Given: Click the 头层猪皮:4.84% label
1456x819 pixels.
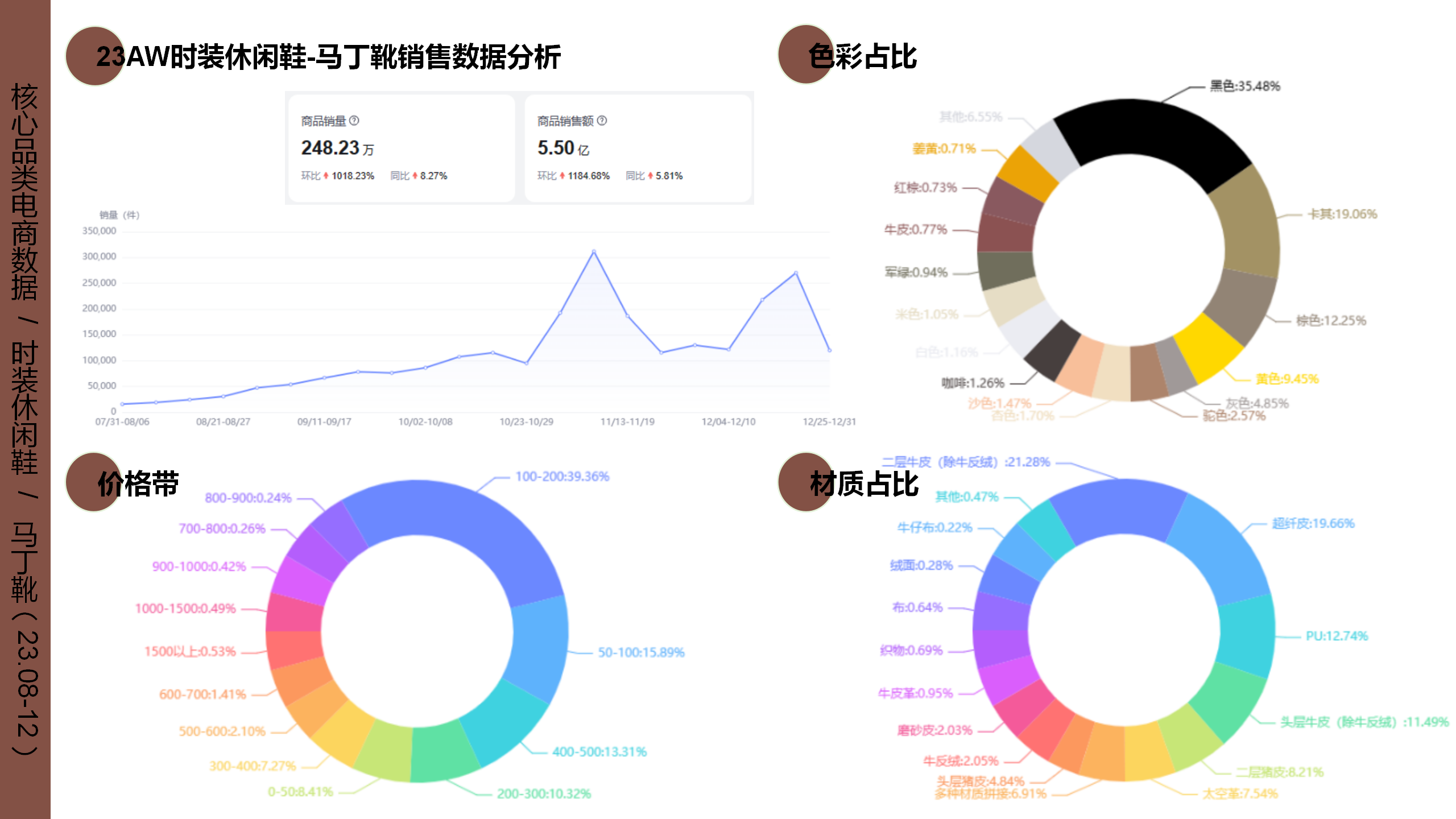Looking at the screenshot, I should 981,781.
